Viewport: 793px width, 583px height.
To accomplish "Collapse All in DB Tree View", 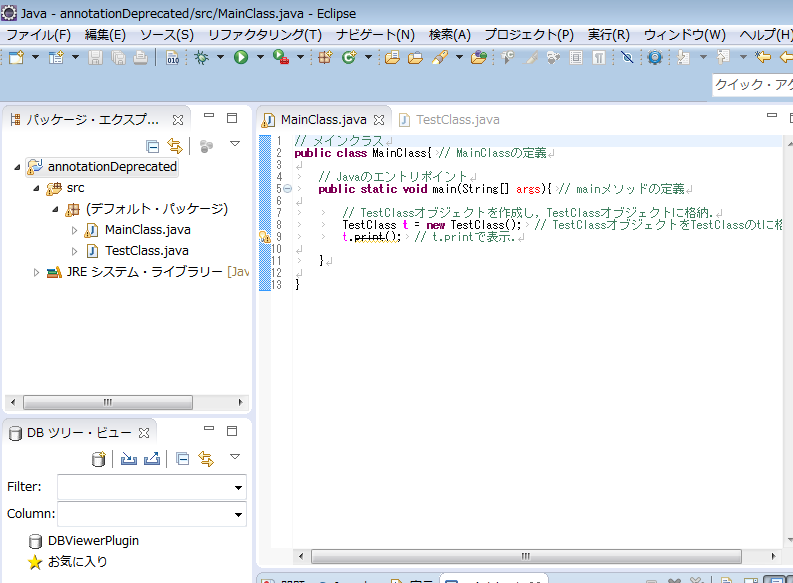I will pos(183,459).
